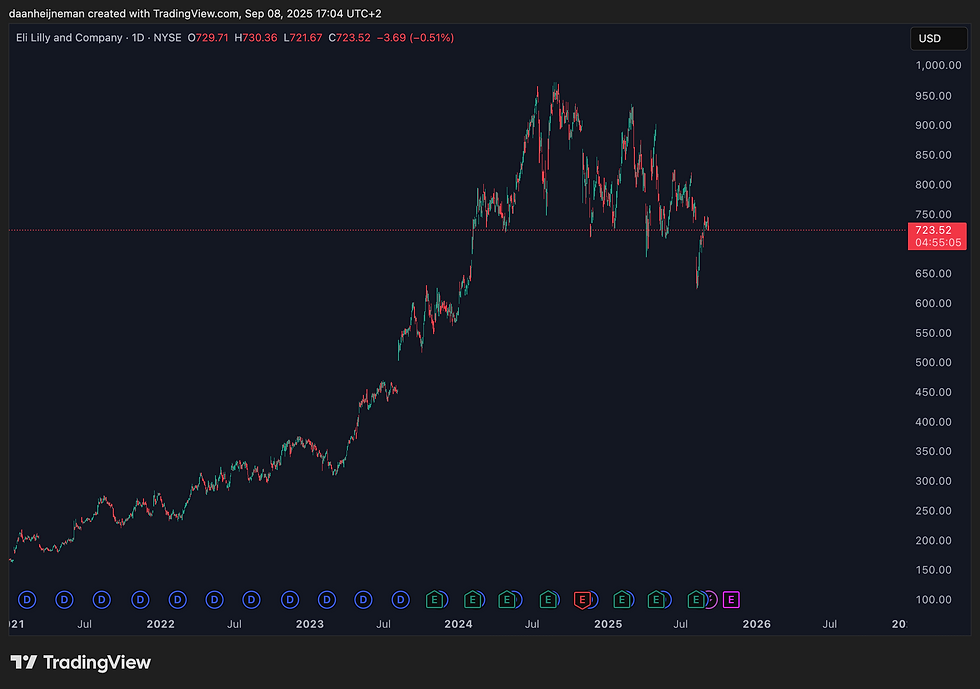Click the green E marker immediately left of the red E

coord(548,600)
